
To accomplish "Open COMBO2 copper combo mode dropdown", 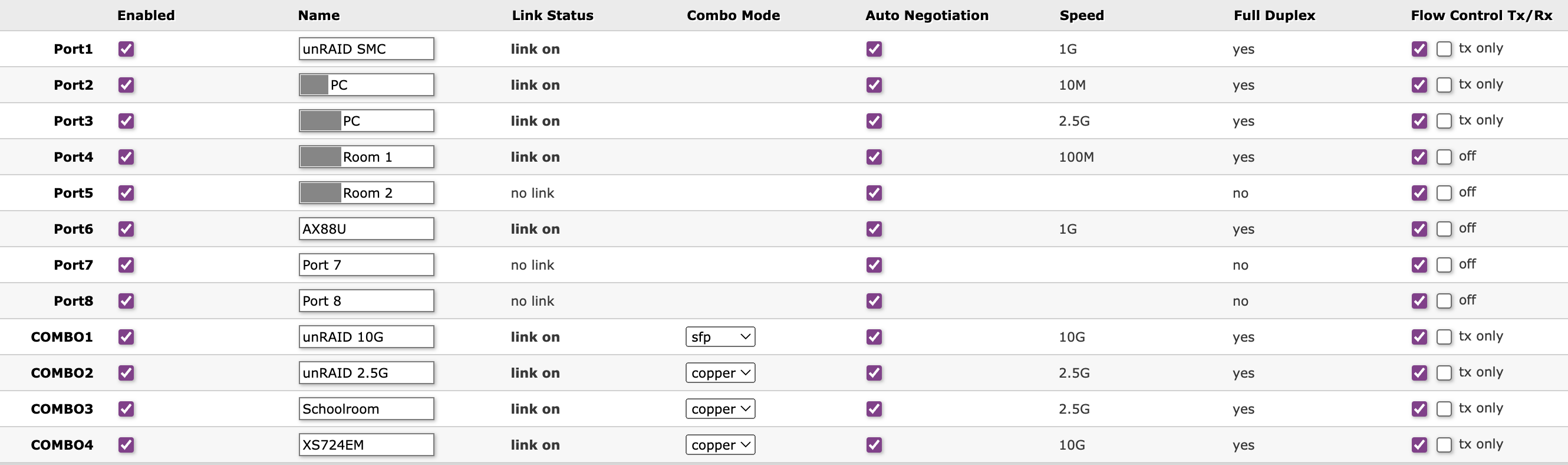I will 720,372.
